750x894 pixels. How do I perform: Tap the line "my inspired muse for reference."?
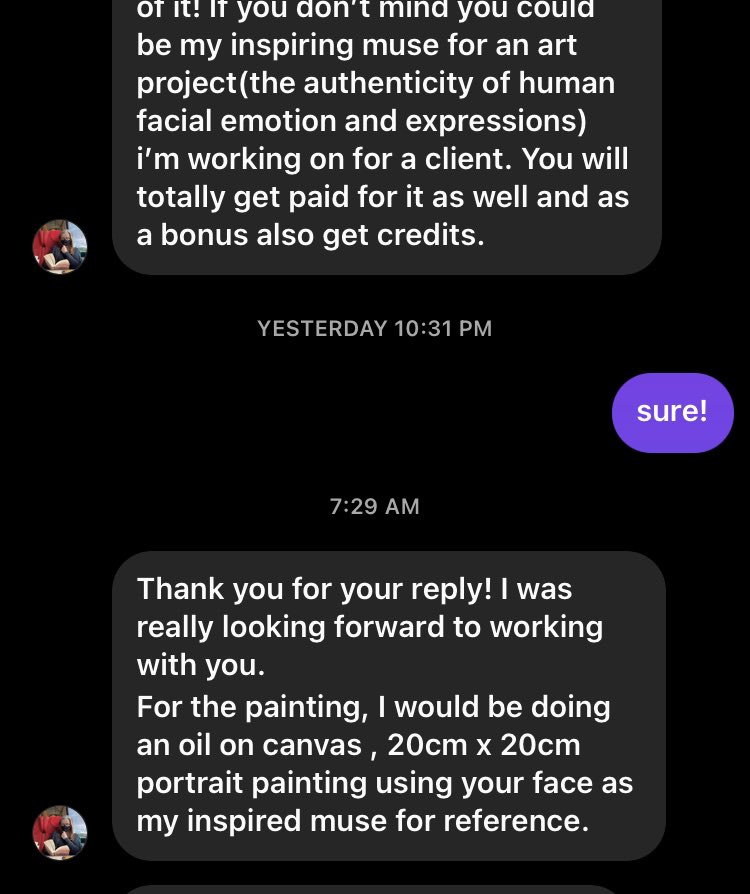pos(360,821)
